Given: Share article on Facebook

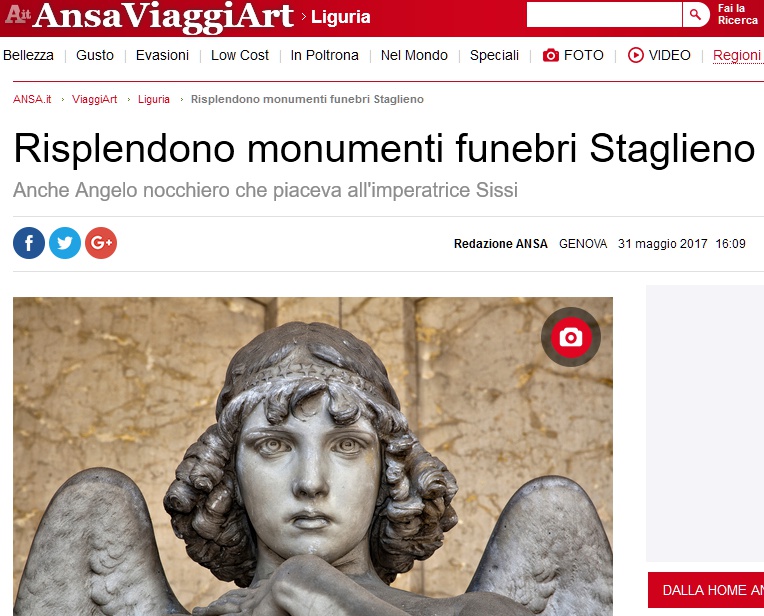Looking at the screenshot, I should click(x=29, y=243).
